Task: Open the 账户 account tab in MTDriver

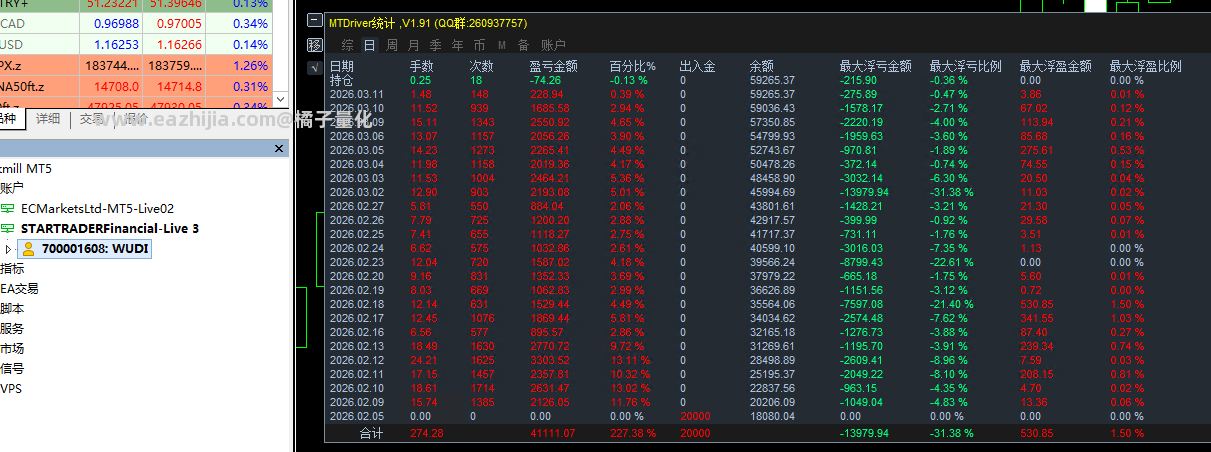Action: pos(553,45)
